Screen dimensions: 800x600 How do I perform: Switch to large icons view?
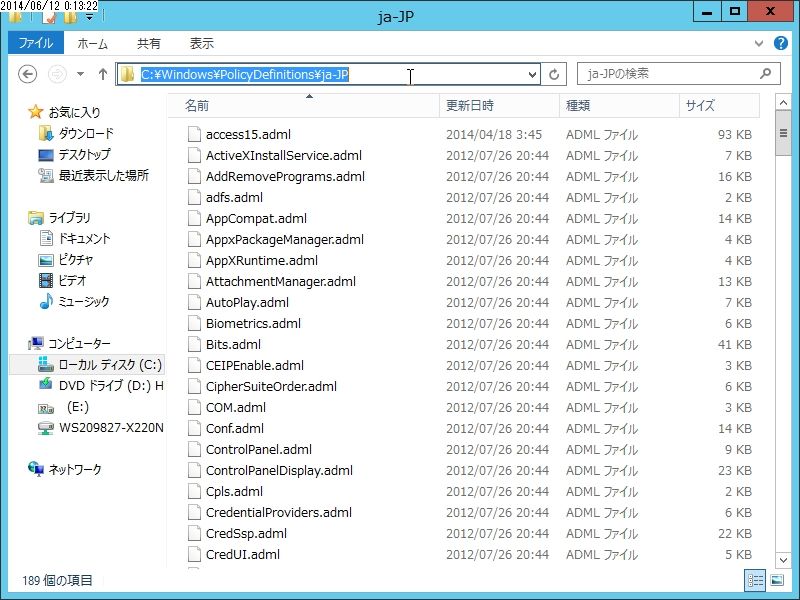[x=777, y=580]
